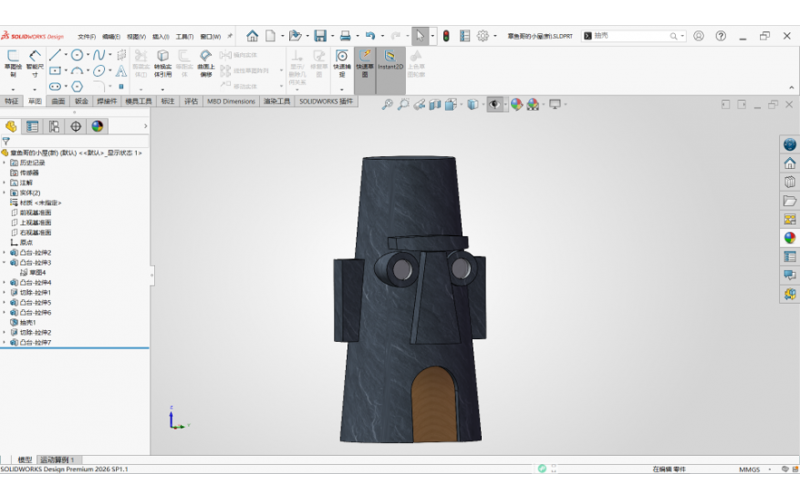Open the DisplayManager color ball tab
Screen dimensions: 800x500
pyautogui.click(x=97, y=127)
